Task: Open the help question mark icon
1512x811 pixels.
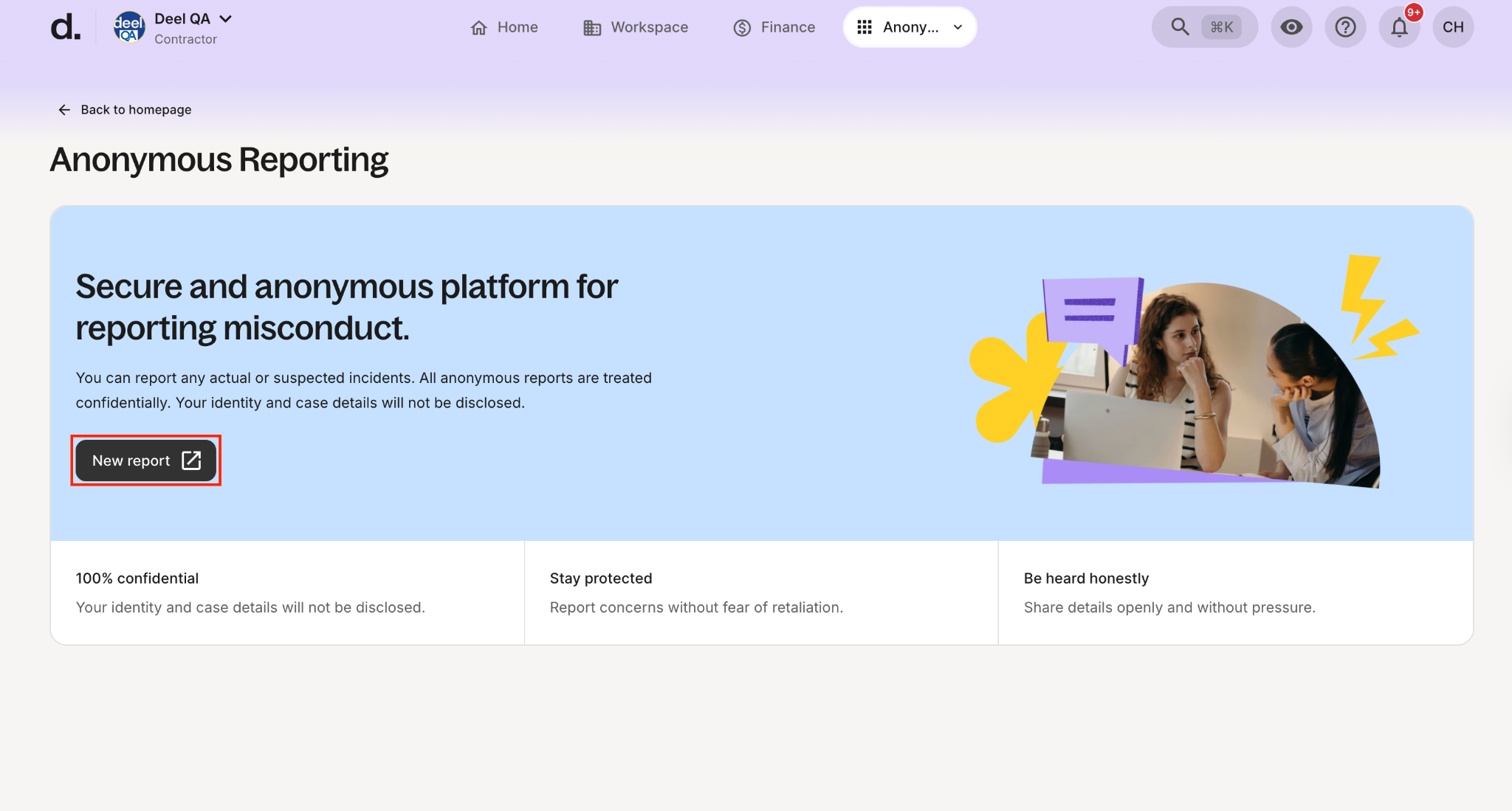Action: pyautogui.click(x=1345, y=27)
